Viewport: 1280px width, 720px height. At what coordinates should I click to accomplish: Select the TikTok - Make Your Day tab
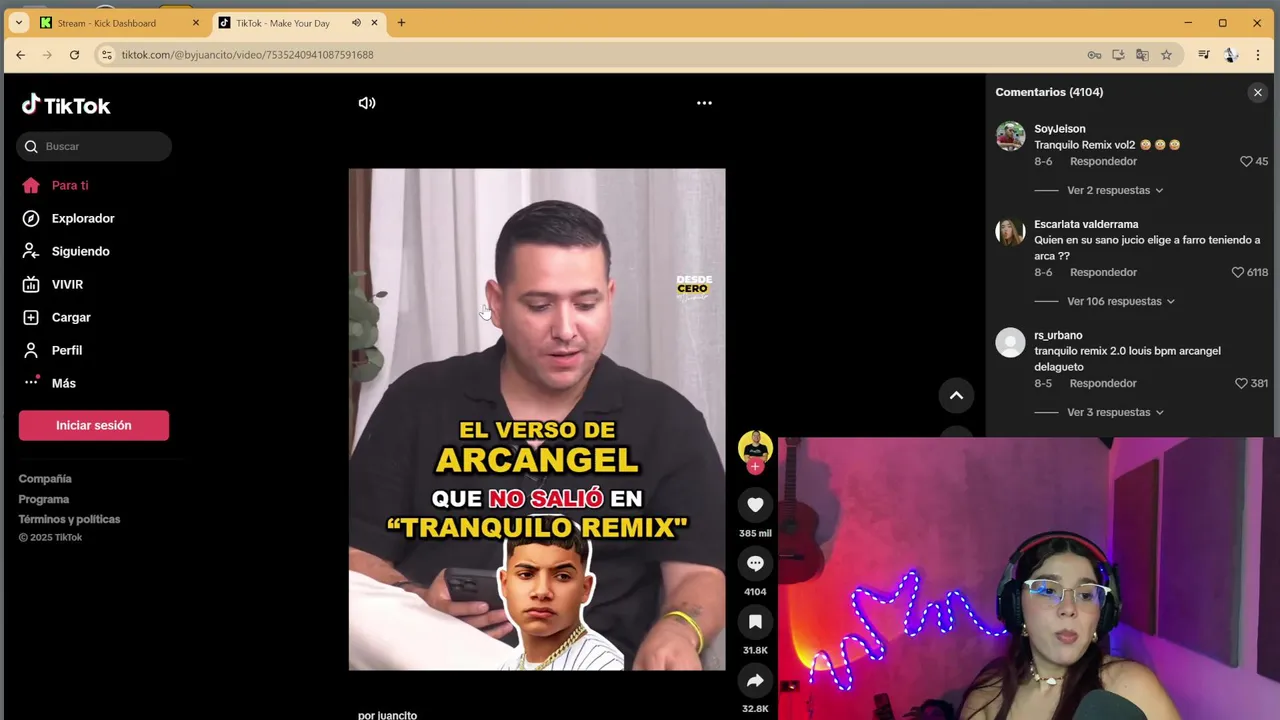tap(282, 23)
